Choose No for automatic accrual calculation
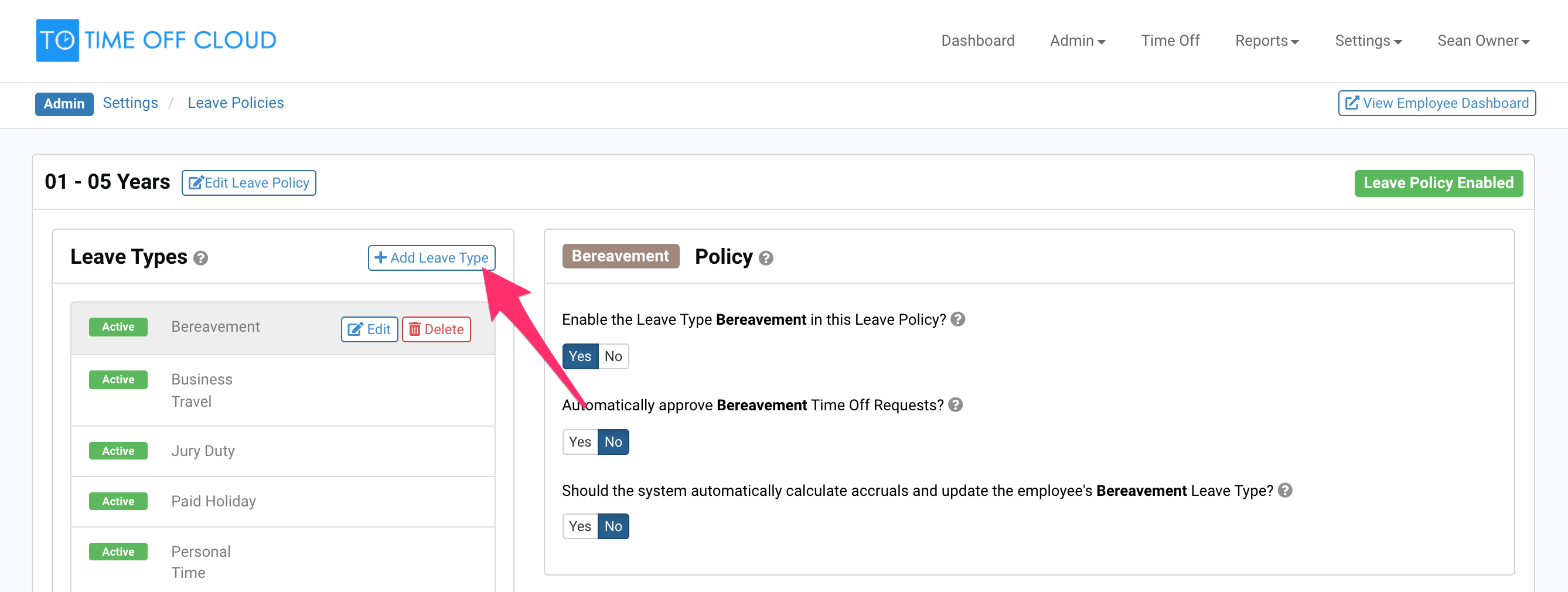Screen dimensions: 1568x592 click(613, 526)
